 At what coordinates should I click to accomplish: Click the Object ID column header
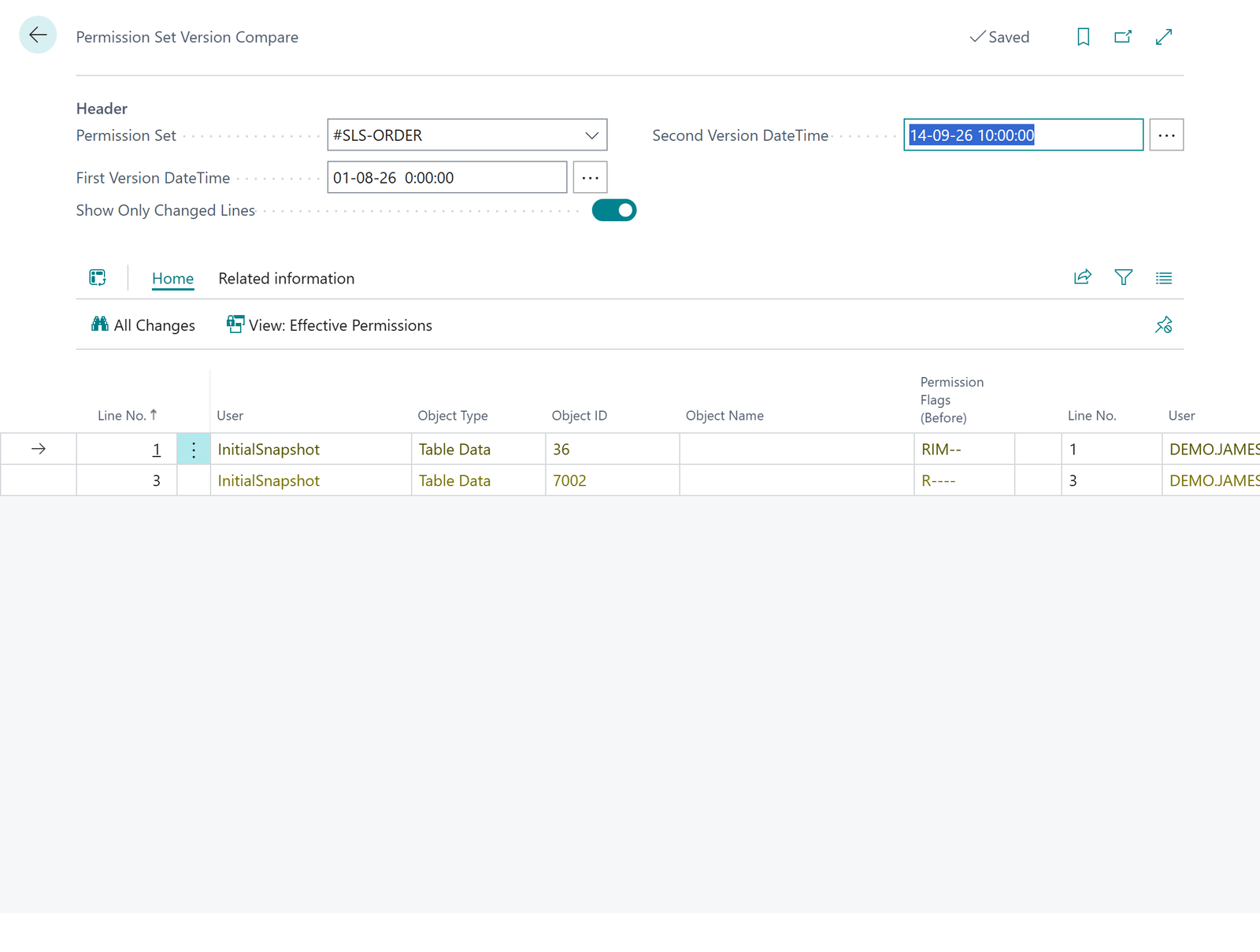pos(579,415)
